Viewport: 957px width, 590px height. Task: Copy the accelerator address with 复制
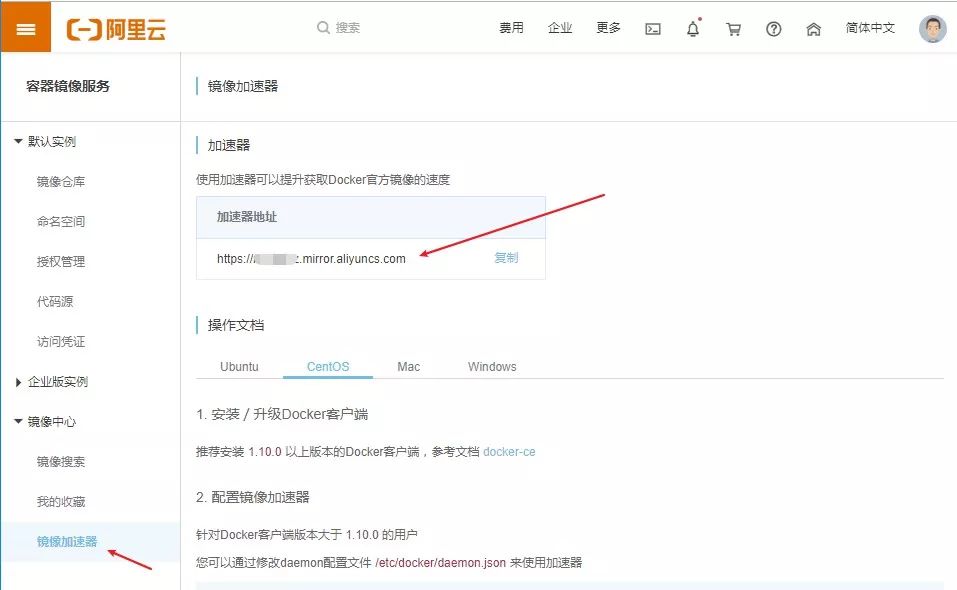tap(506, 258)
